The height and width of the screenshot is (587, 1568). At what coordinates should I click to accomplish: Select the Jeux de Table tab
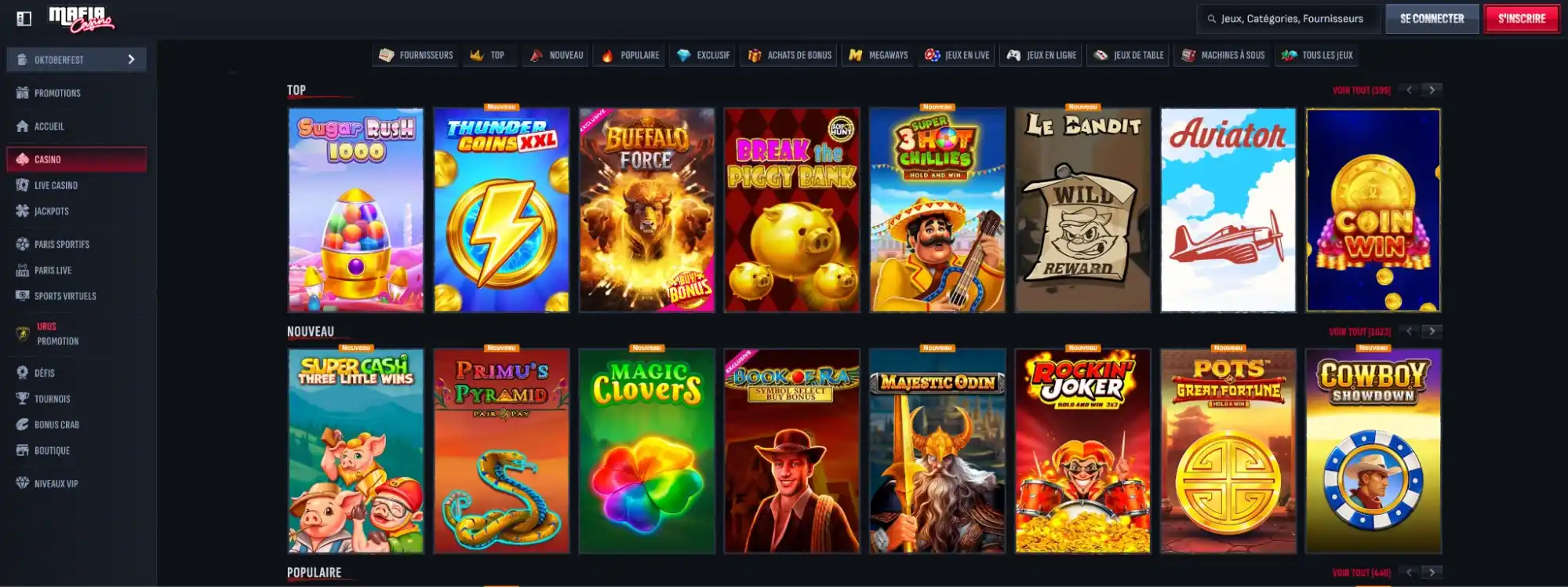click(x=1128, y=55)
